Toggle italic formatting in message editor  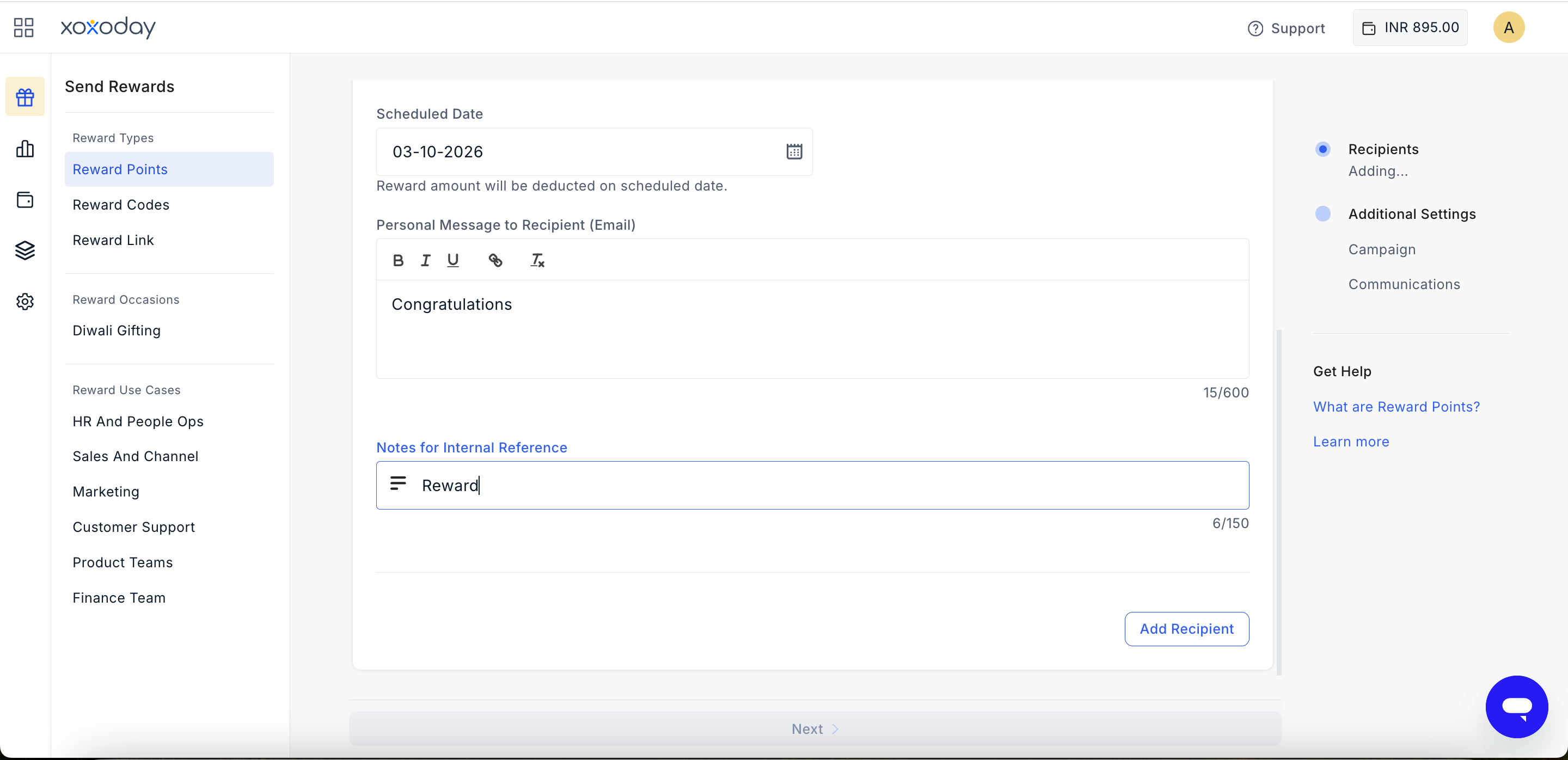(x=425, y=260)
